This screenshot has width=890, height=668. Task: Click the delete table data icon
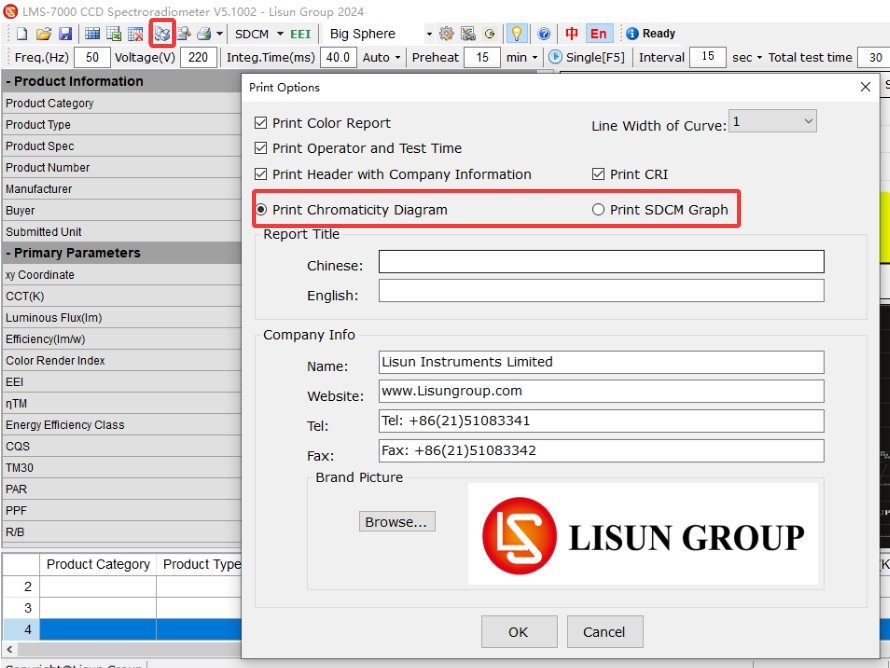point(135,34)
